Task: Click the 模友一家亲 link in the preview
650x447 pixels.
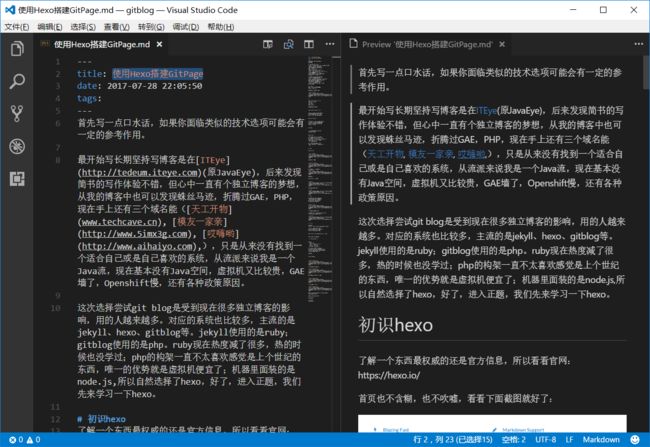Action: point(431,154)
